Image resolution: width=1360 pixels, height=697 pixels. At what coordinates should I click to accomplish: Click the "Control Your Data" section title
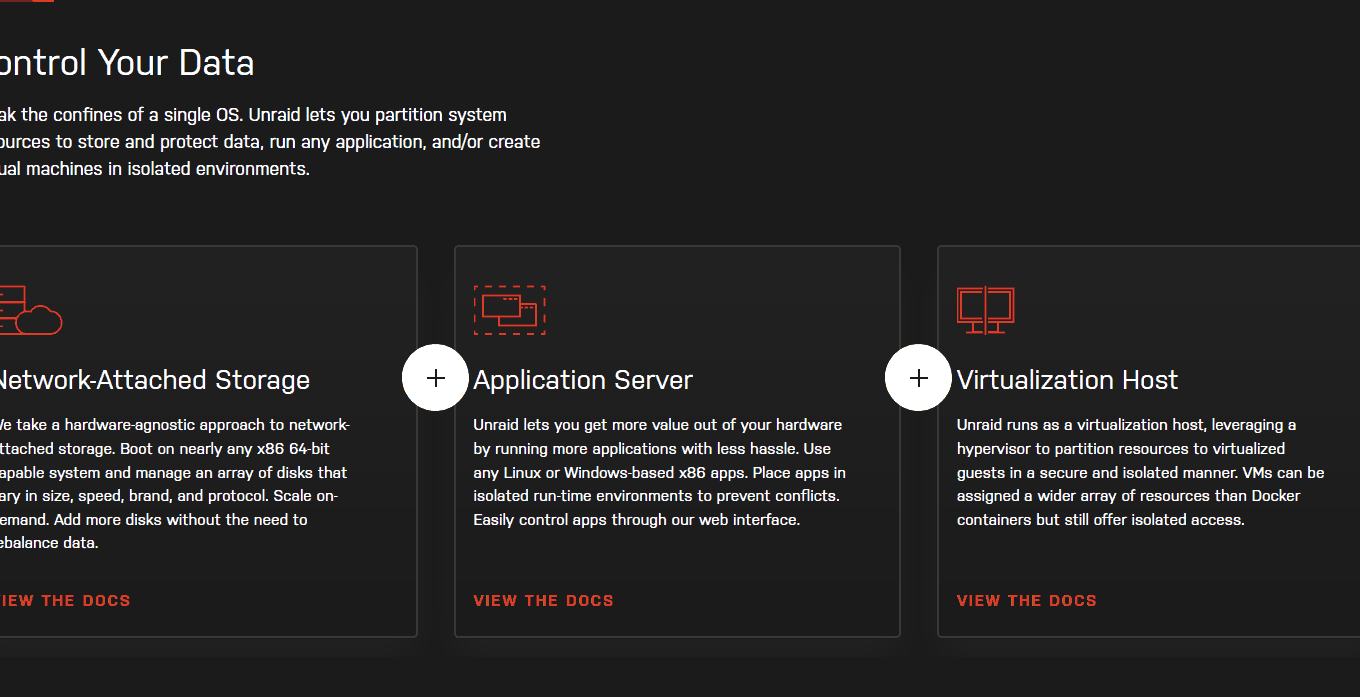click(x=127, y=63)
